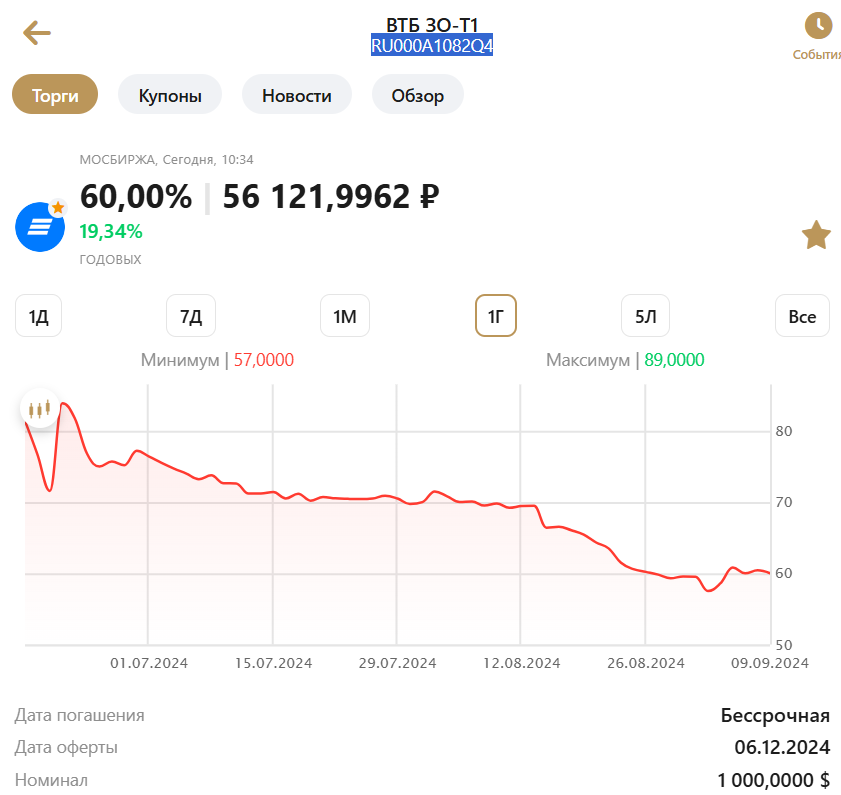Click the Дата оферты label
The width and height of the screenshot is (841, 795).
(66, 747)
